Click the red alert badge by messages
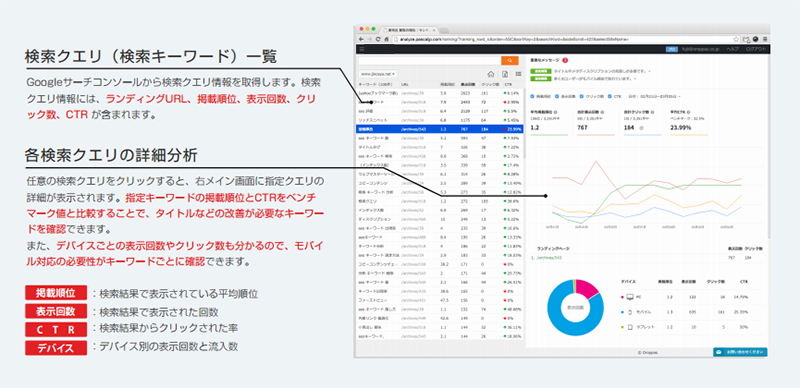Image resolution: width=800 pixels, height=388 pixels. click(565, 60)
